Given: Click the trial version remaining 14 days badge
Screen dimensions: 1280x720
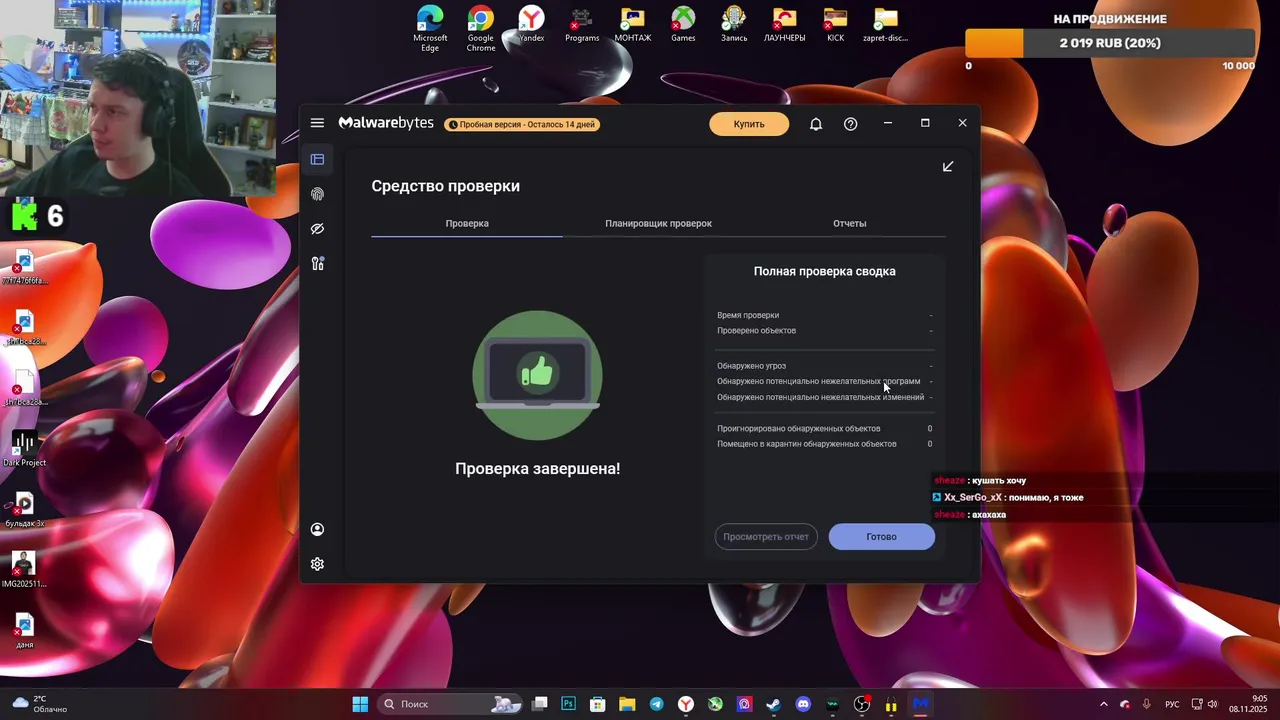Looking at the screenshot, I should pos(522,125).
